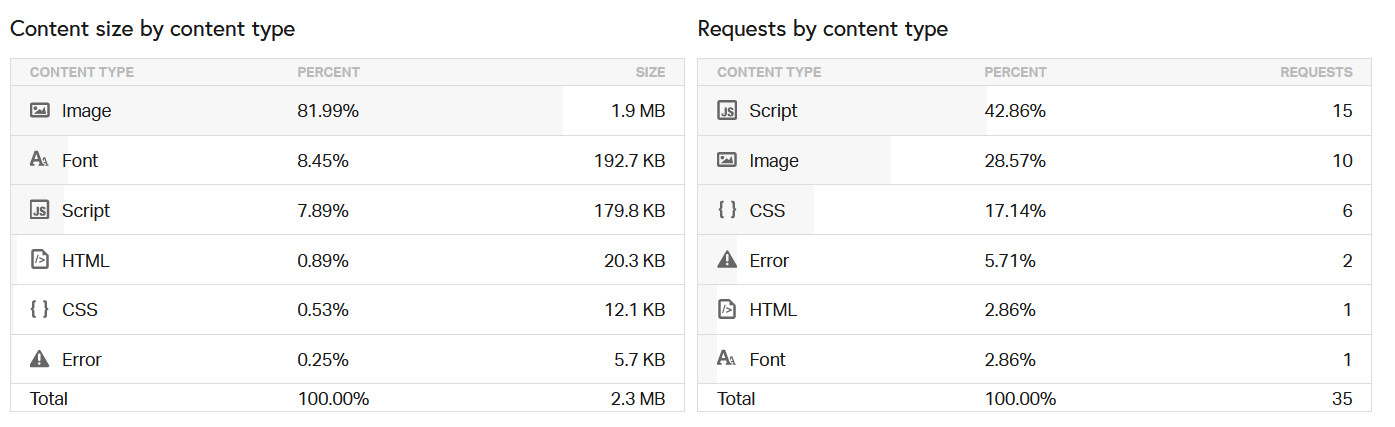
Task: Click the HTML icon in content size table
Action: [x=40, y=260]
